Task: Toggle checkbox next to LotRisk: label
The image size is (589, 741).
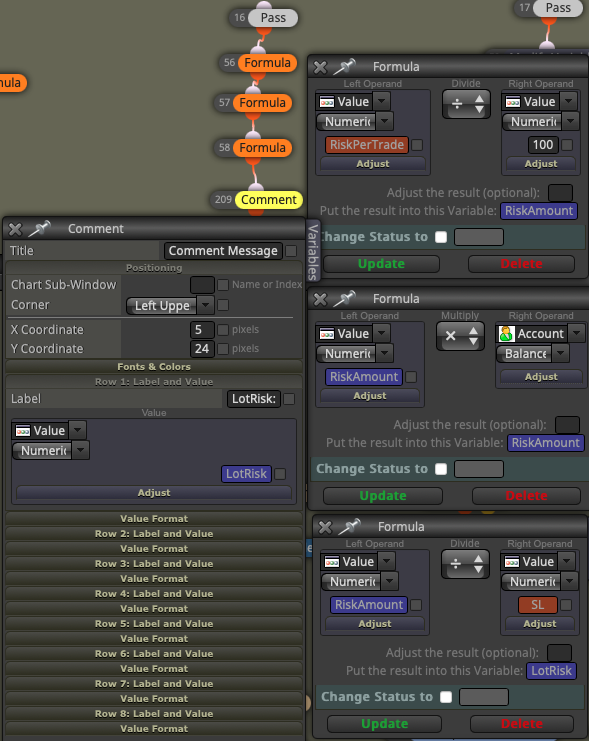Action: 289,399
